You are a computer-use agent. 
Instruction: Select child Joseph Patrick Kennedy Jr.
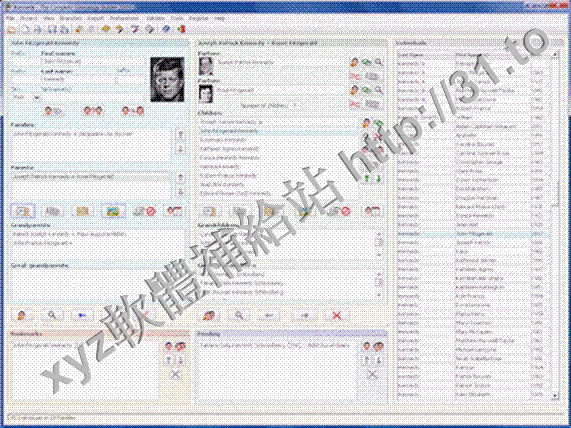tap(279, 122)
